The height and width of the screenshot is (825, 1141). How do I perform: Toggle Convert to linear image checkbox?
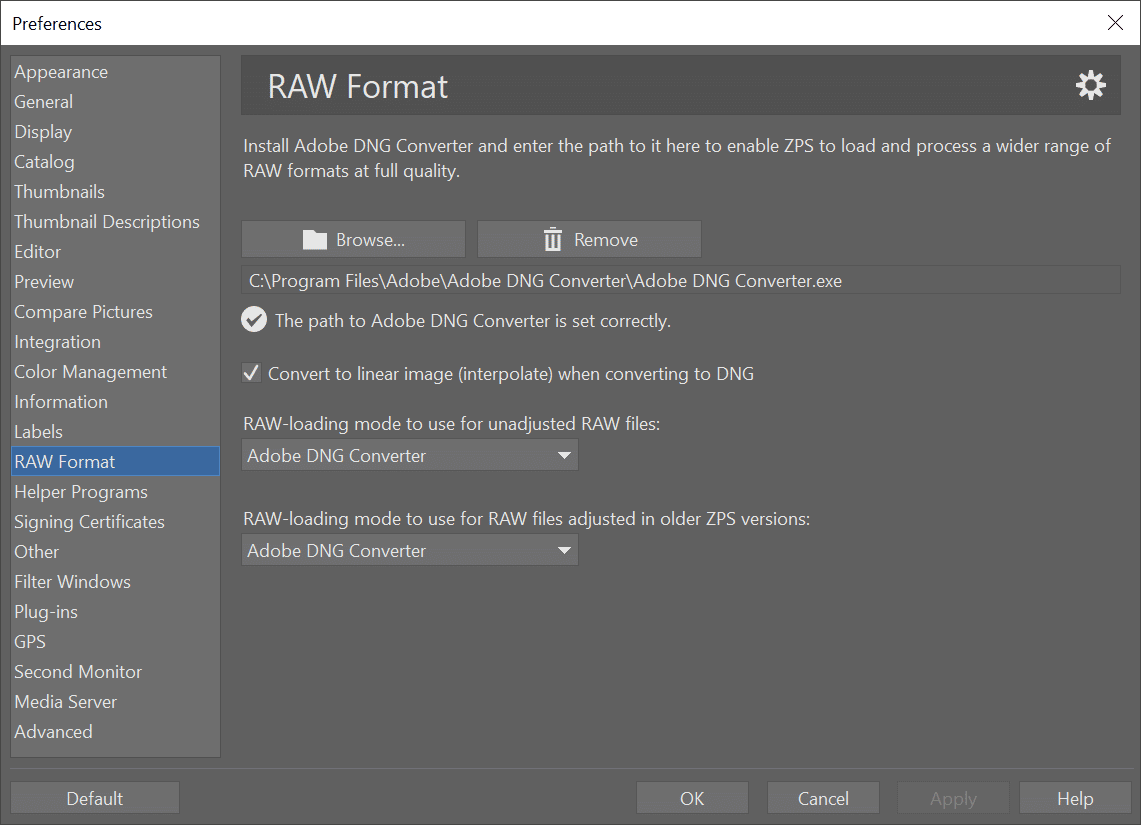[251, 373]
